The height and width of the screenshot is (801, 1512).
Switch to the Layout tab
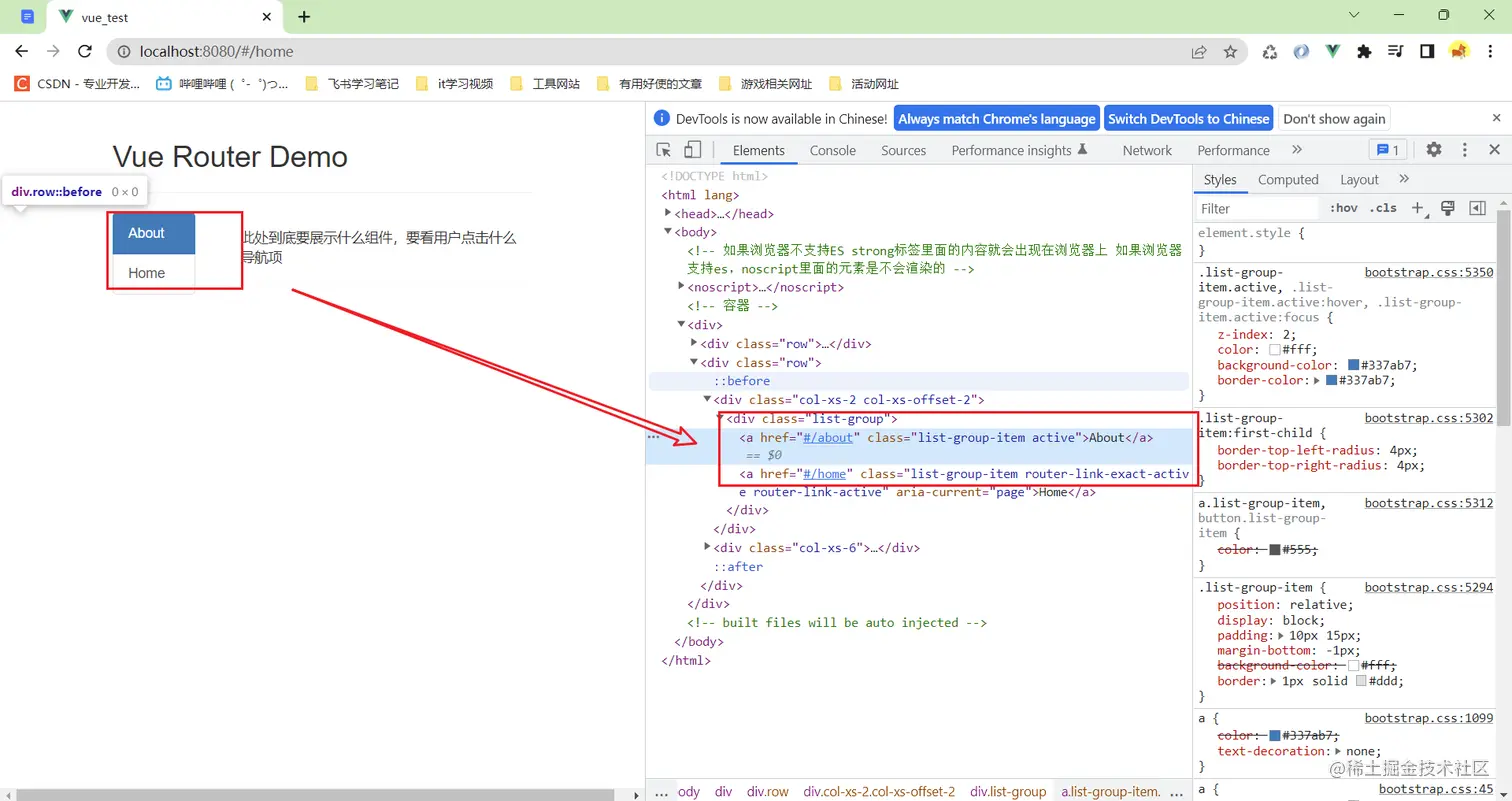pos(1359,180)
